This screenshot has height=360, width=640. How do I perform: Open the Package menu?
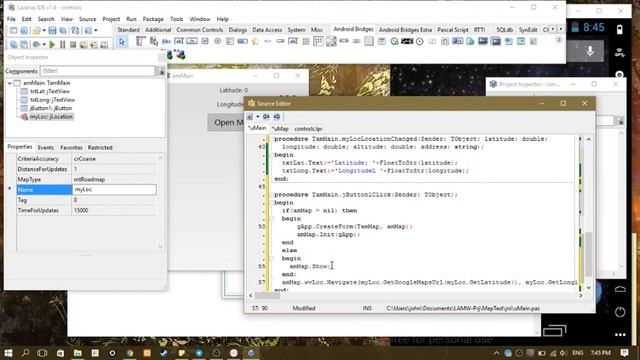(x=153, y=19)
